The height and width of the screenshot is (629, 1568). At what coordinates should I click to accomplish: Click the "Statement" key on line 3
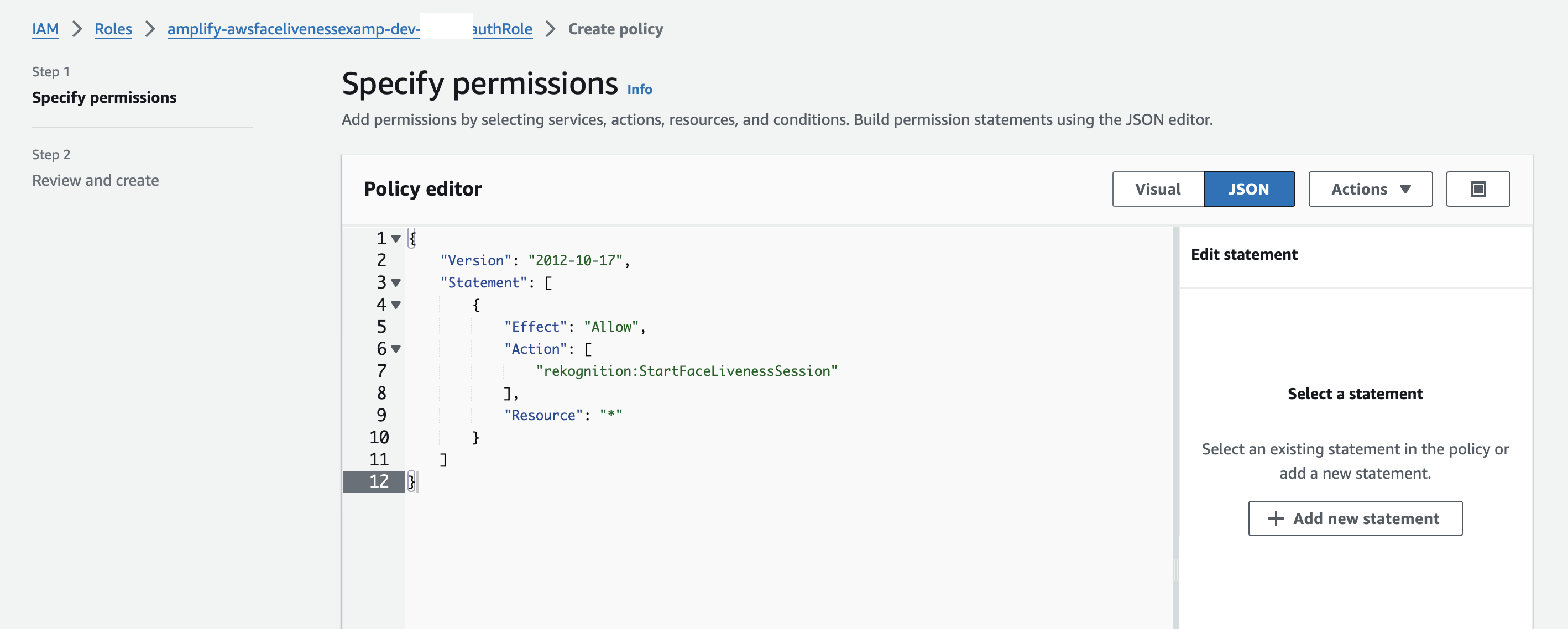pos(483,283)
